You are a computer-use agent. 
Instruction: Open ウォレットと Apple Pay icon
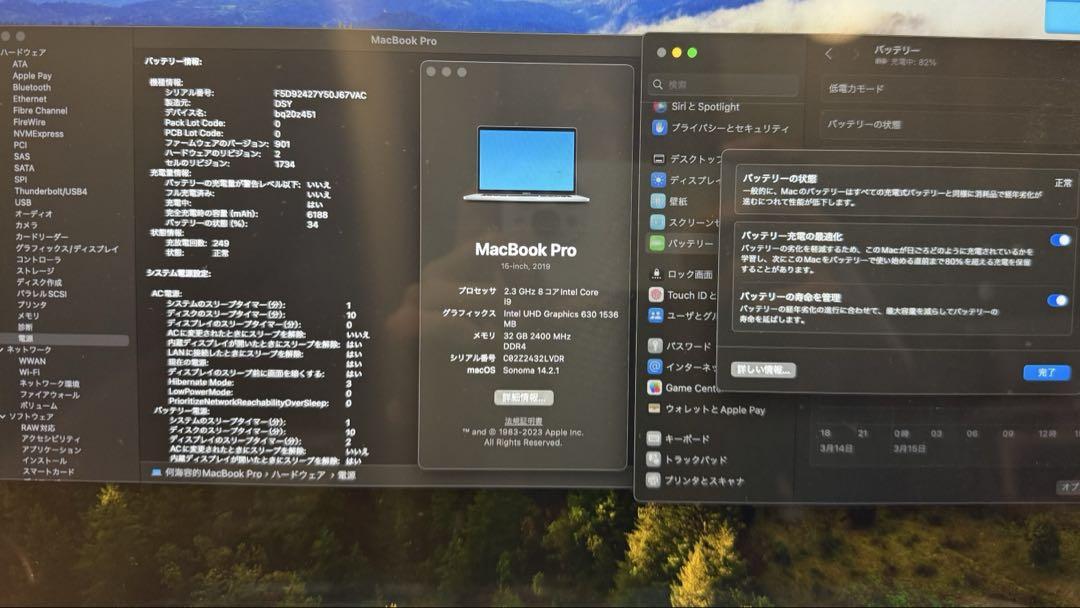point(654,408)
